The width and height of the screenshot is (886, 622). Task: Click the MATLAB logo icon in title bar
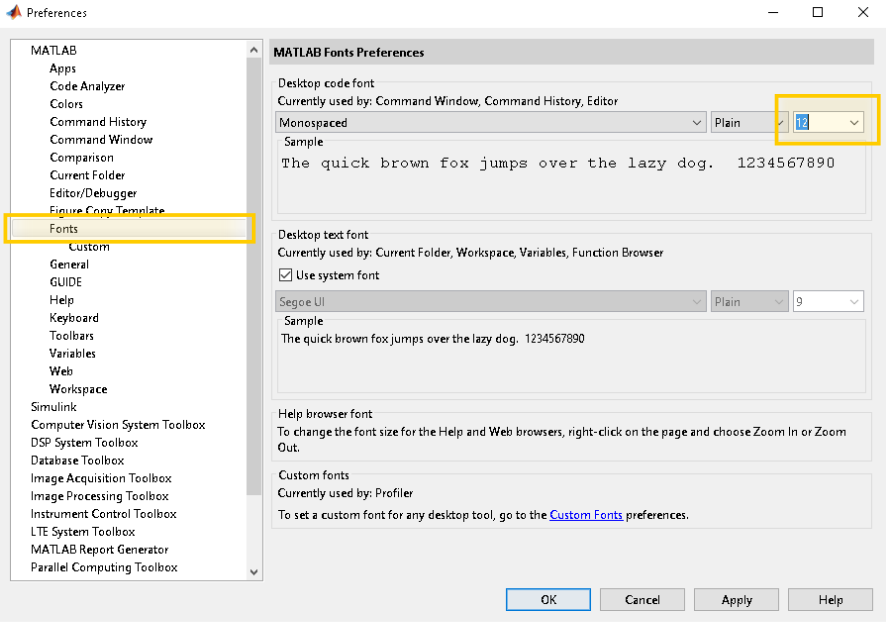14,12
